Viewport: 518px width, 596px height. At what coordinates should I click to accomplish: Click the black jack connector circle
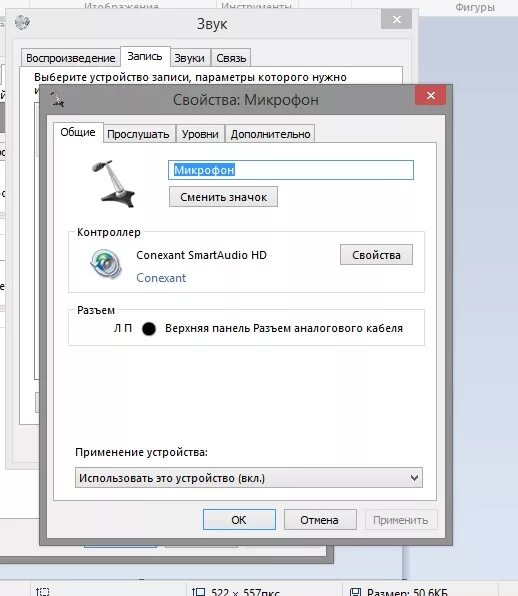click(x=149, y=328)
